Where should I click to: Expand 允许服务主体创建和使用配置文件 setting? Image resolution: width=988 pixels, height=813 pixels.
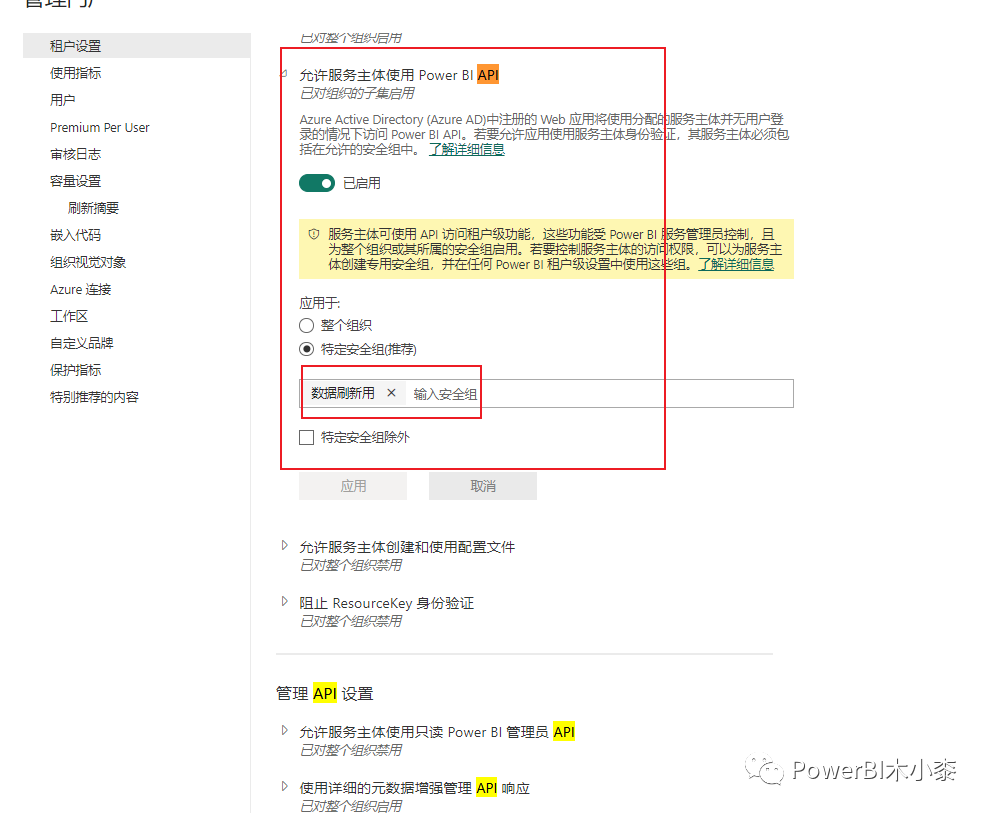click(x=284, y=545)
